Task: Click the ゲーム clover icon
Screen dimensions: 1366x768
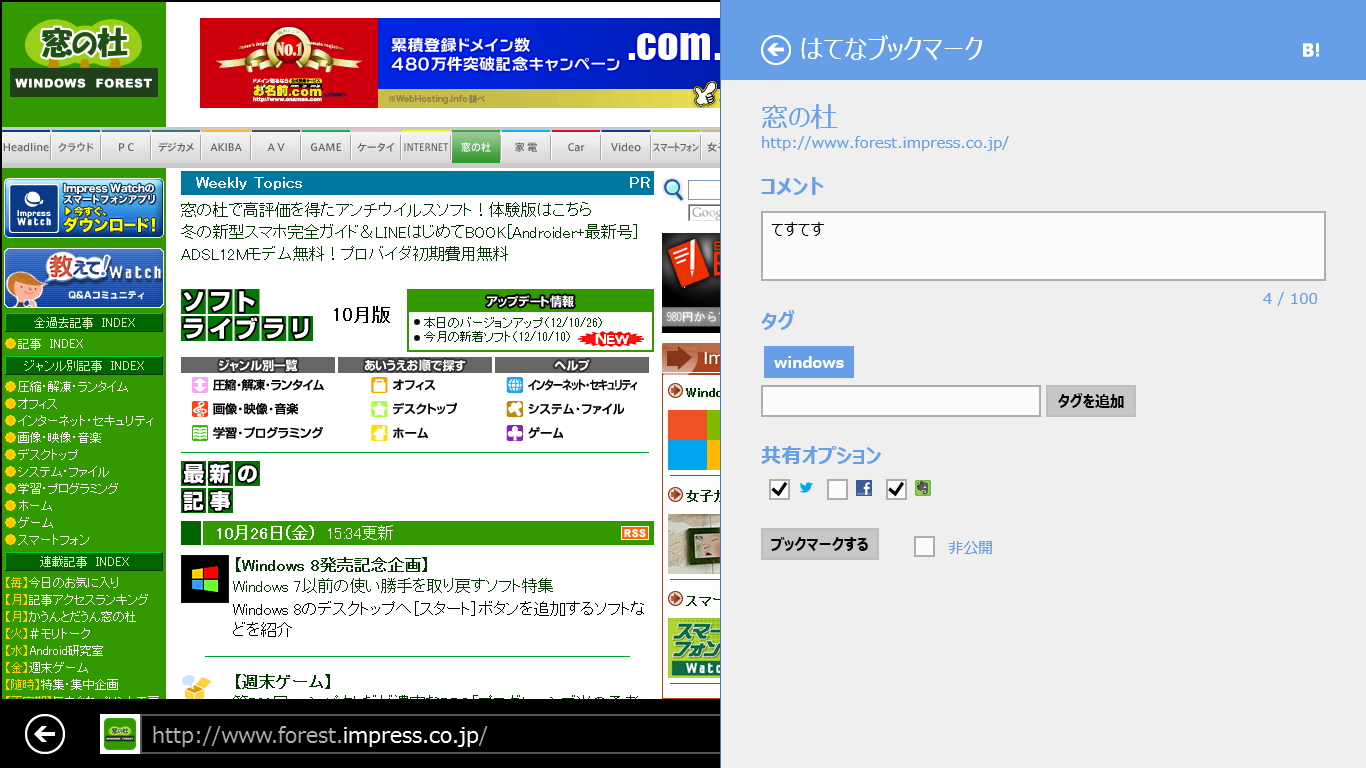Action: 516,433
